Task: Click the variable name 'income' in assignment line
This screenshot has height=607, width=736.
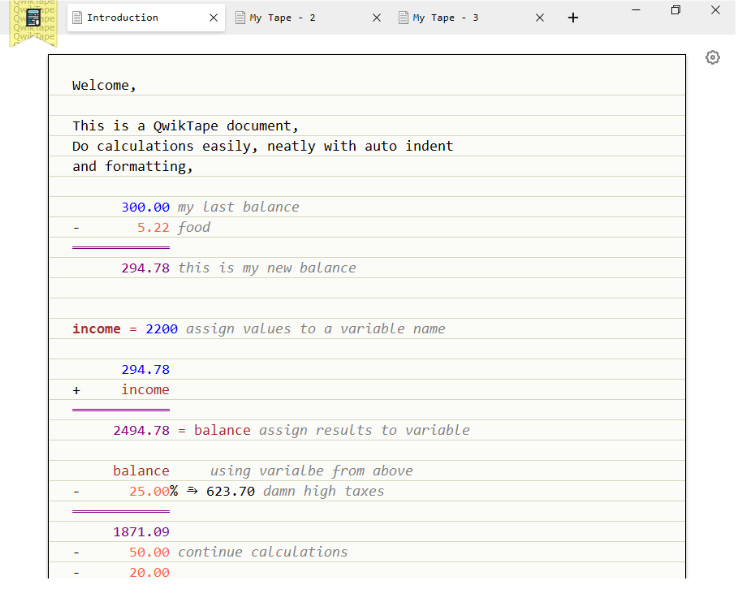Action: (x=96, y=329)
